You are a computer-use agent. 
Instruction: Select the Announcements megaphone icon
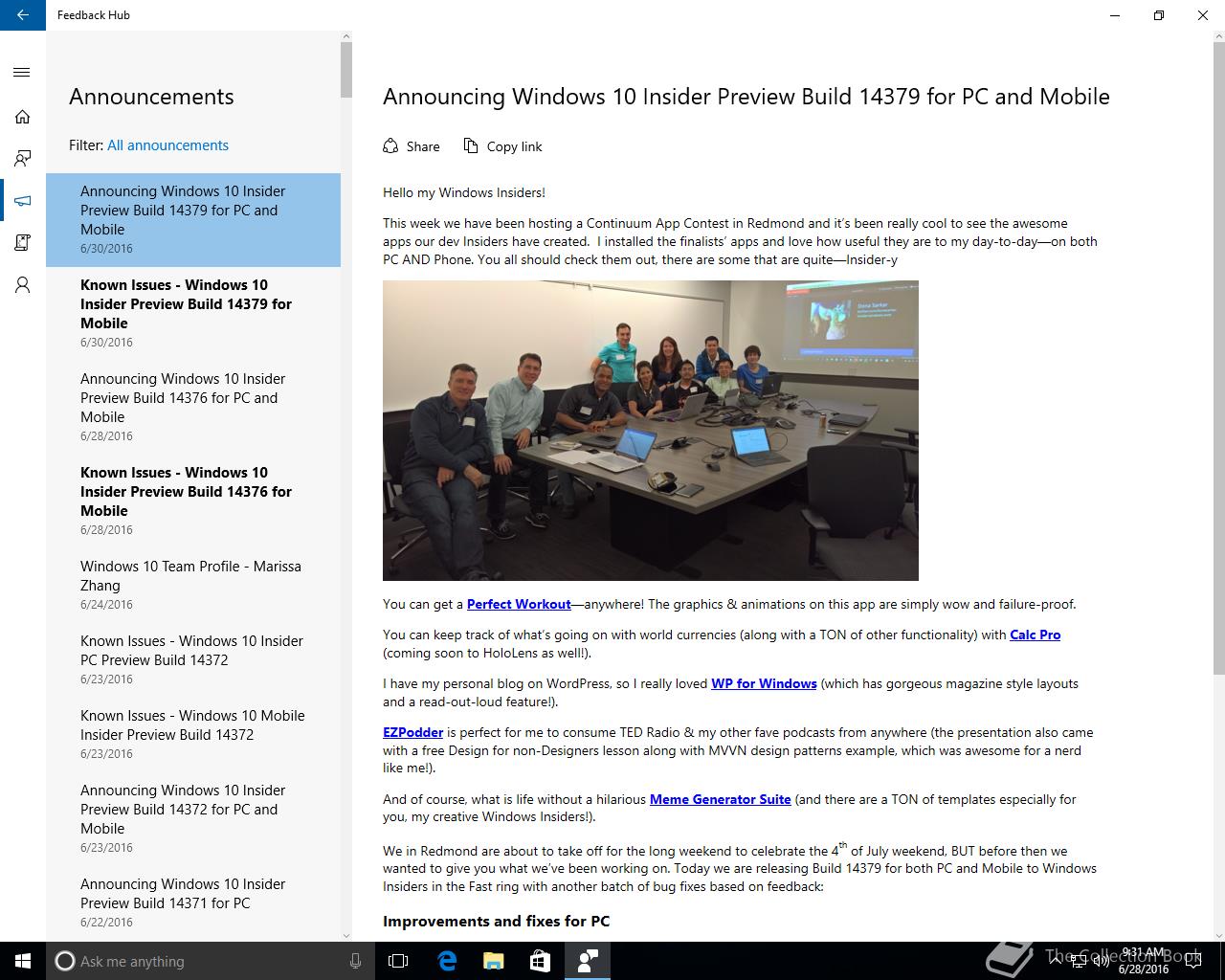[23, 201]
